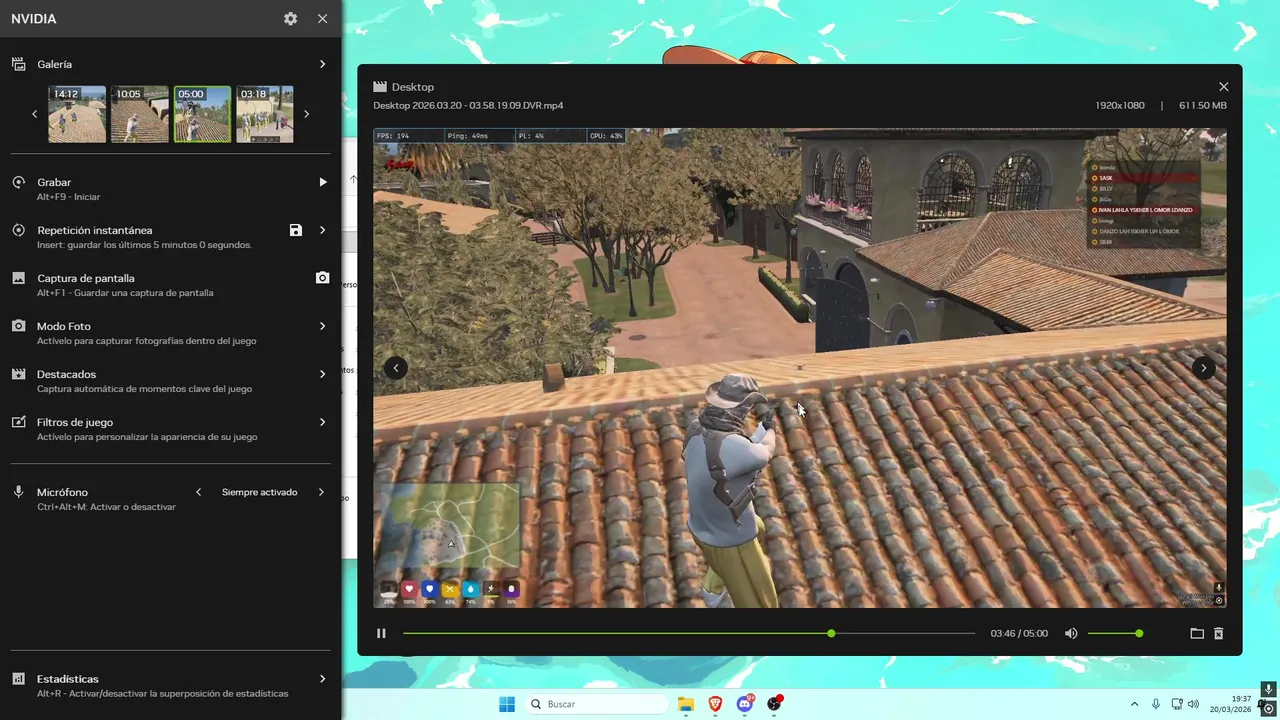Click the video player clapperboard icon
This screenshot has height=720, width=1280.
pos(380,87)
